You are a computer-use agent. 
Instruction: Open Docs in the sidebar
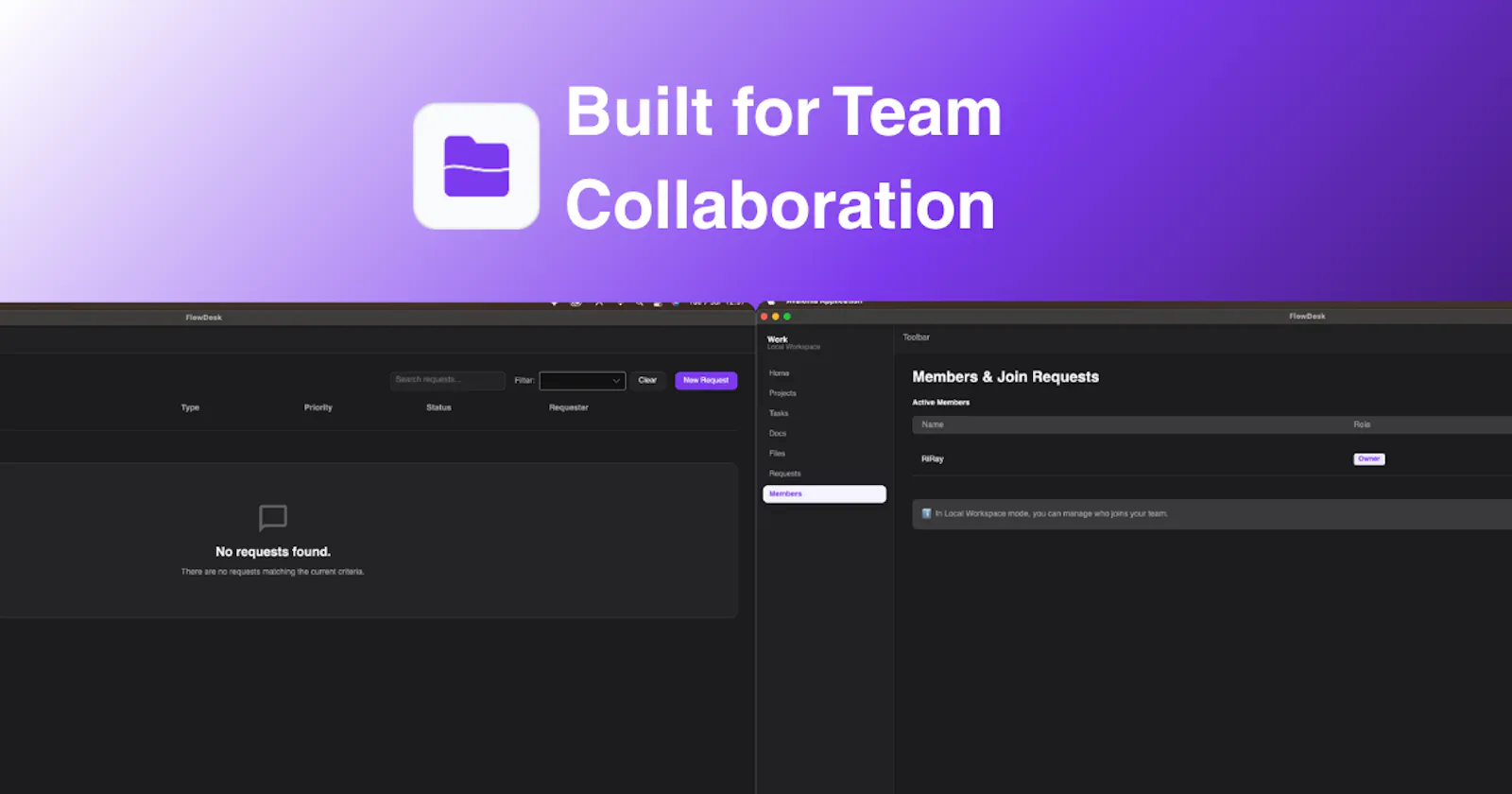click(x=778, y=433)
